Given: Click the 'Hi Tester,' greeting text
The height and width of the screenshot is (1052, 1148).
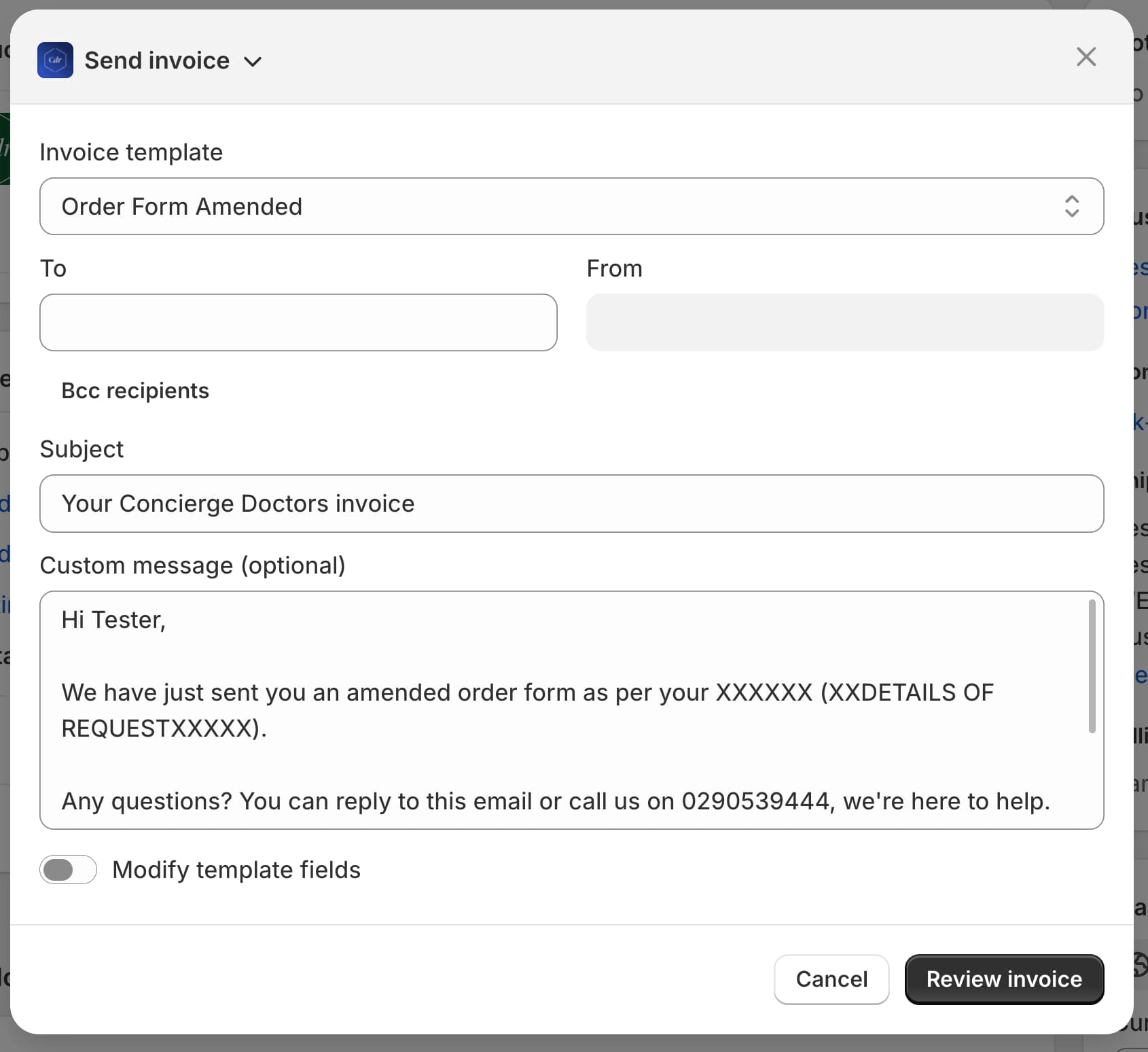Looking at the screenshot, I should click(x=113, y=620).
